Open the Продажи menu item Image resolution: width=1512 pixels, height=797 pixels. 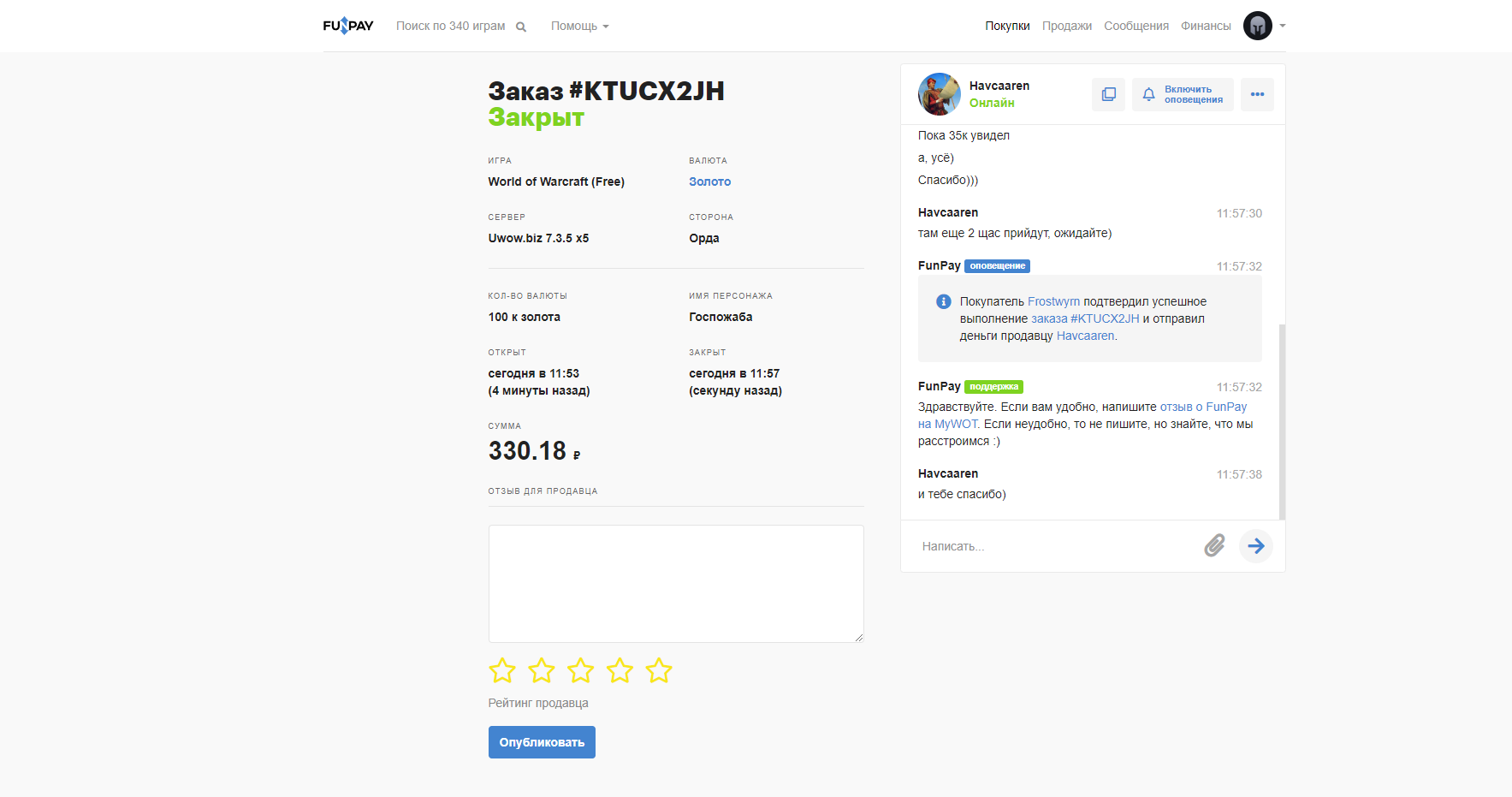tap(1067, 26)
